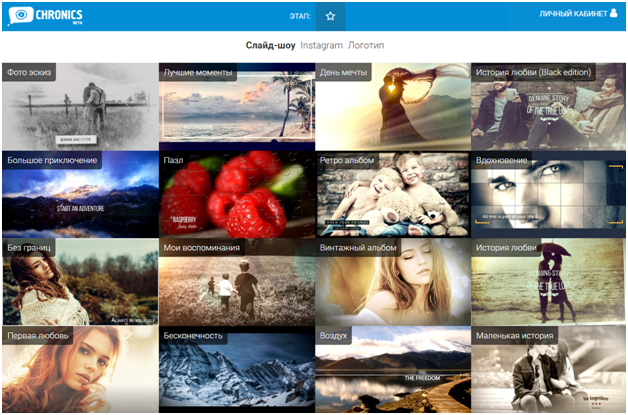Switch to the Instagram tab
The height and width of the screenshot is (415, 628).
[x=322, y=45]
